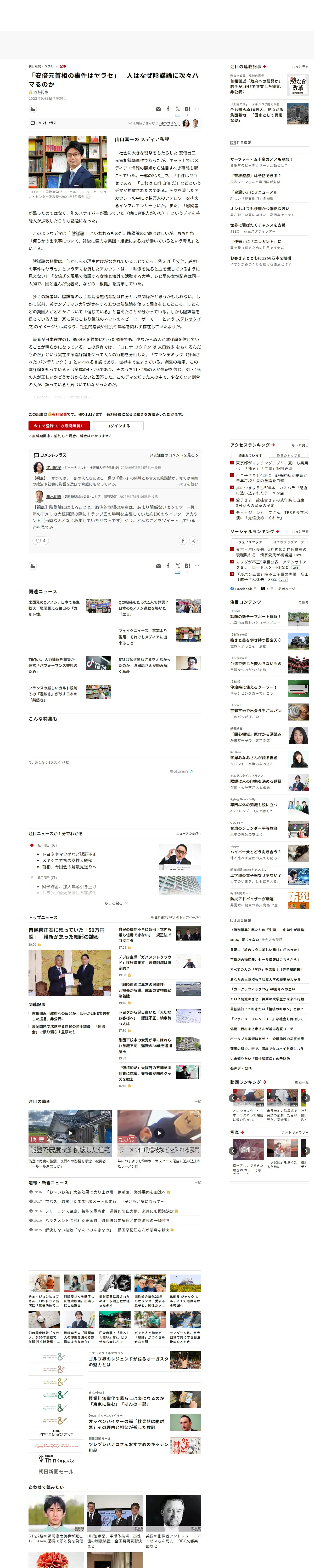Share by email icon under the article headline
Viewport: 314px width, 1568px height.
159,109
